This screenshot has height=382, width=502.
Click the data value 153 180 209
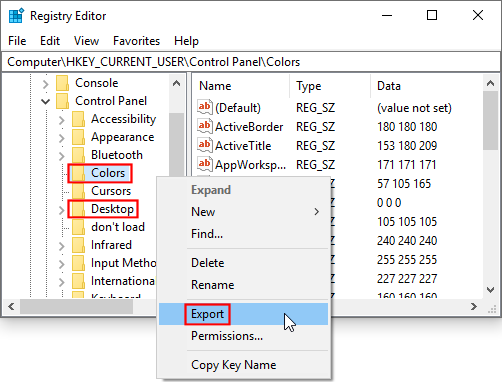coord(407,146)
